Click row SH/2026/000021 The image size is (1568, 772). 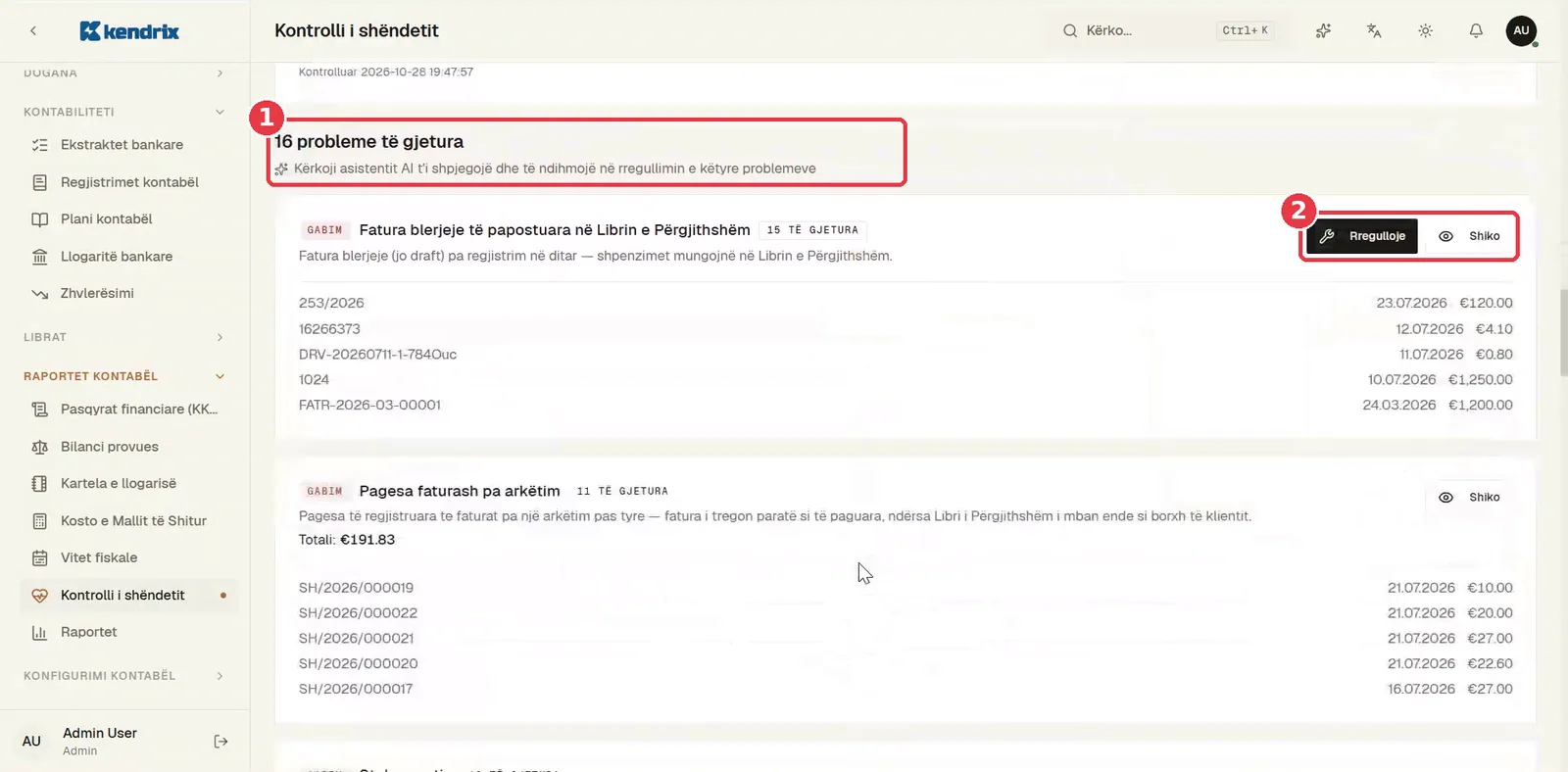pos(906,639)
